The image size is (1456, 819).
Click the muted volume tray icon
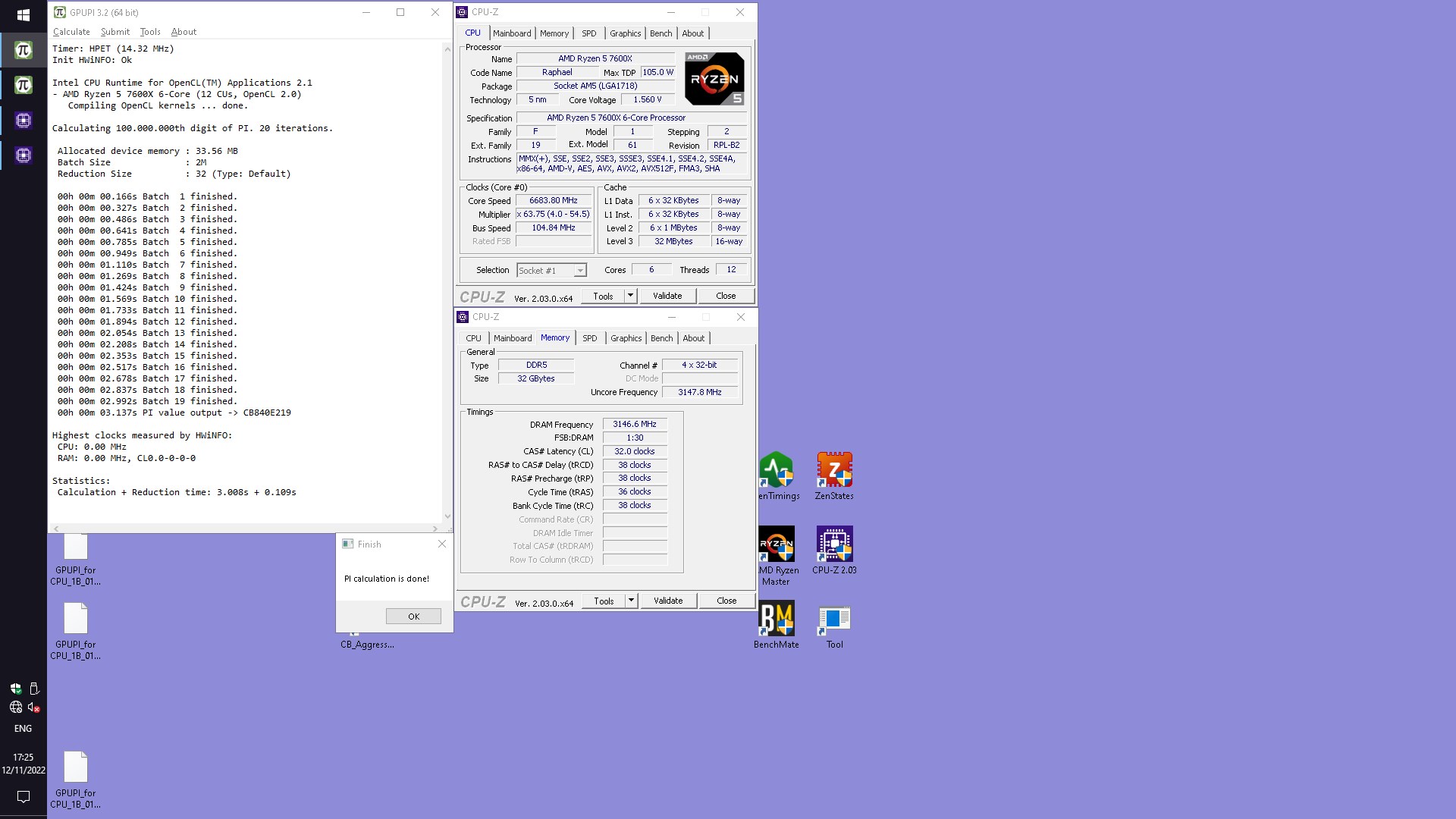click(33, 707)
